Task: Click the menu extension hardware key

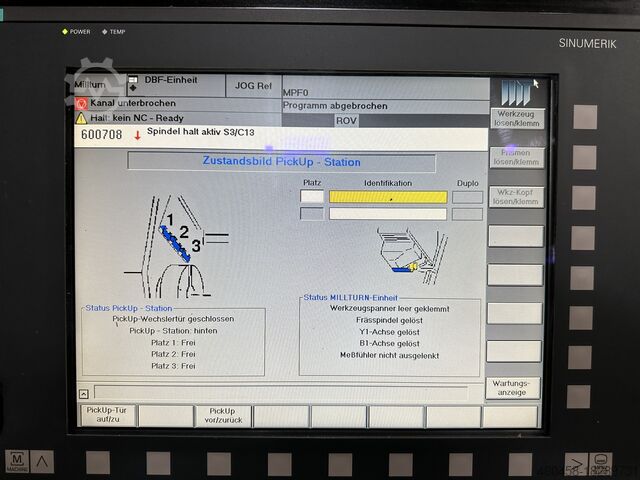Action: (x=576, y=464)
